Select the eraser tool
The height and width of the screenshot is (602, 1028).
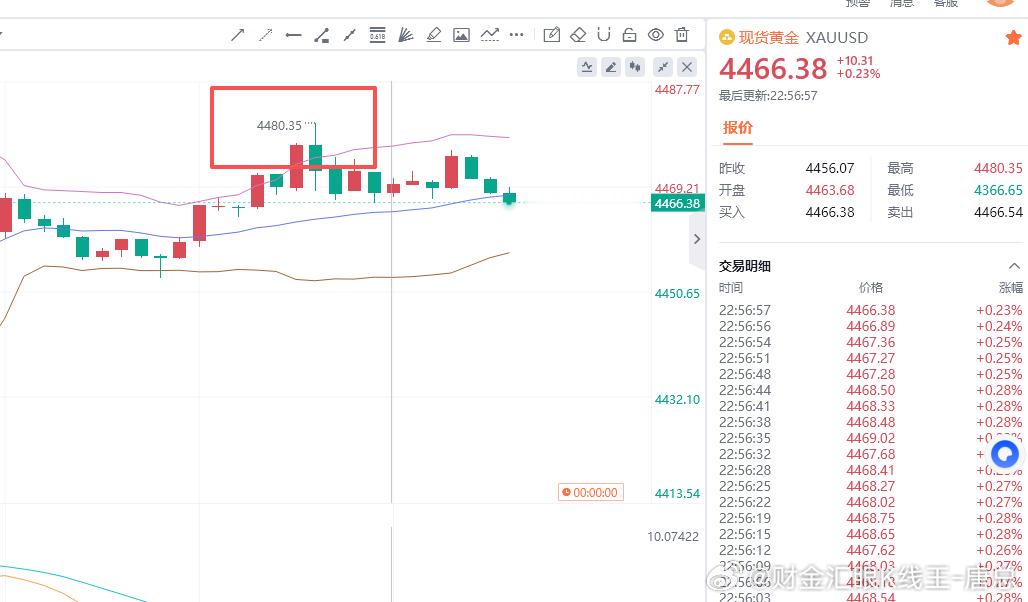(578, 35)
